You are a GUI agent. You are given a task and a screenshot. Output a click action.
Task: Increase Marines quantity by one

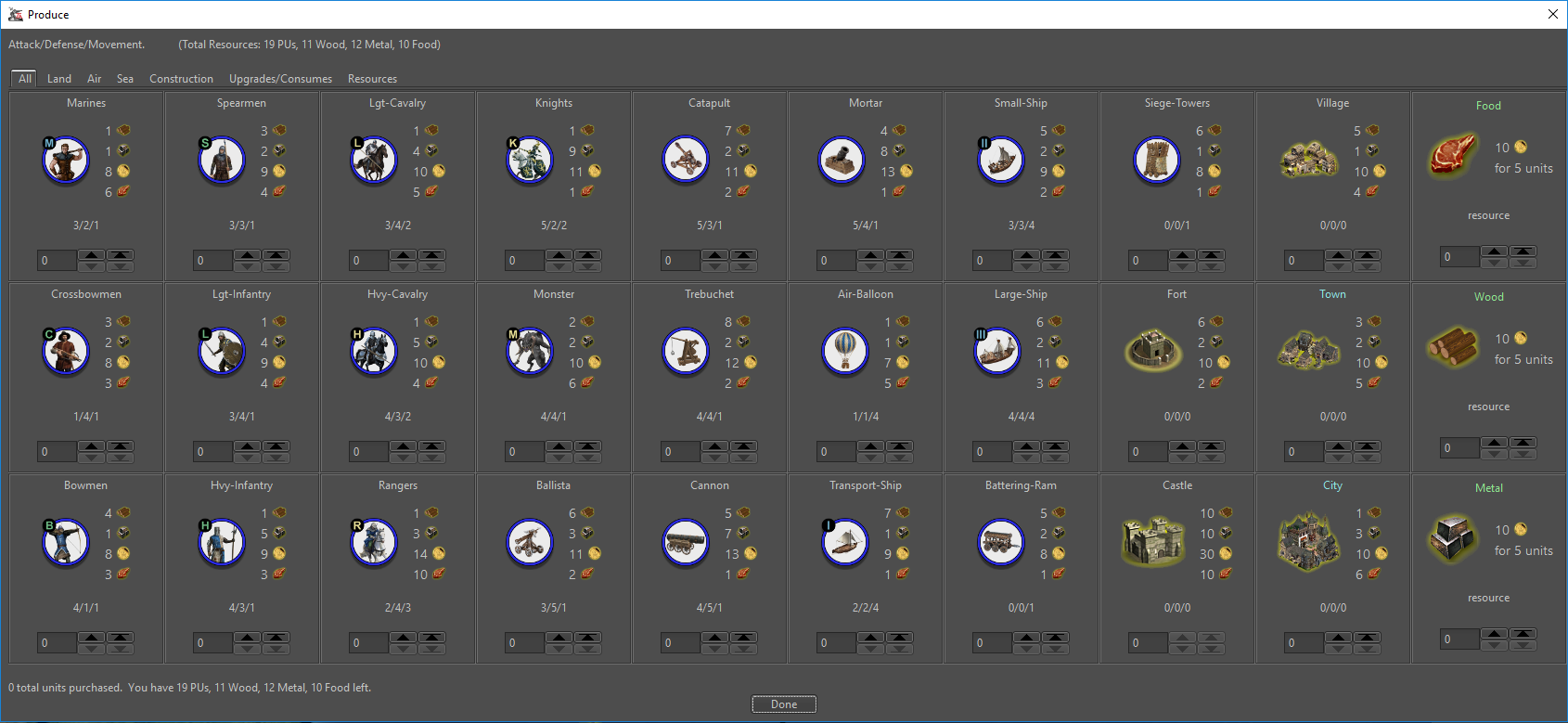(91, 255)
